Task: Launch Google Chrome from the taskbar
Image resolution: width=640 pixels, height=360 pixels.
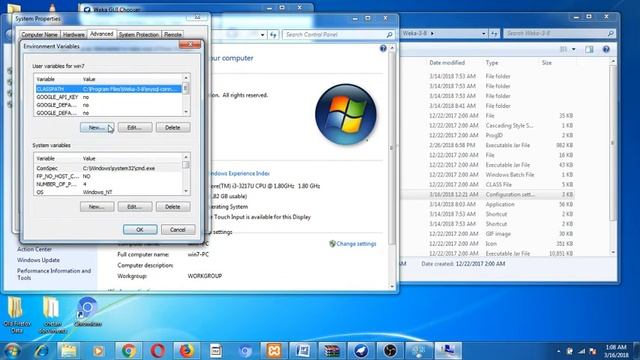Action: pos(128,351)
